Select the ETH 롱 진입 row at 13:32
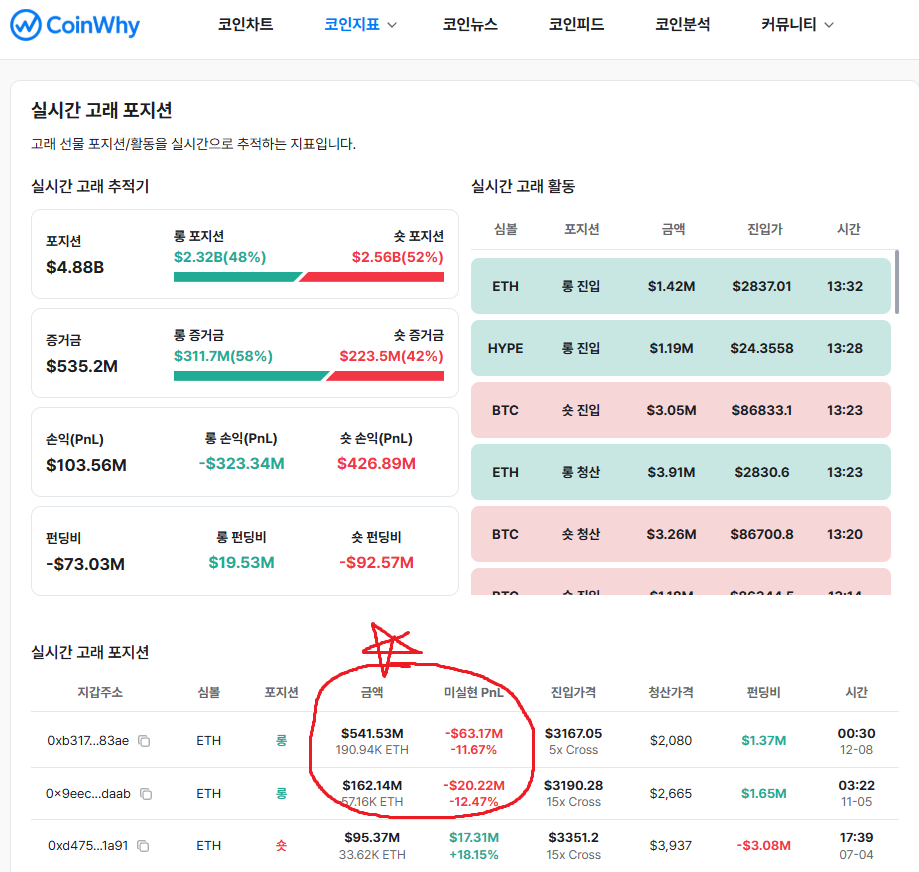This screenshot has width=919, height=872. pos(680,286)
